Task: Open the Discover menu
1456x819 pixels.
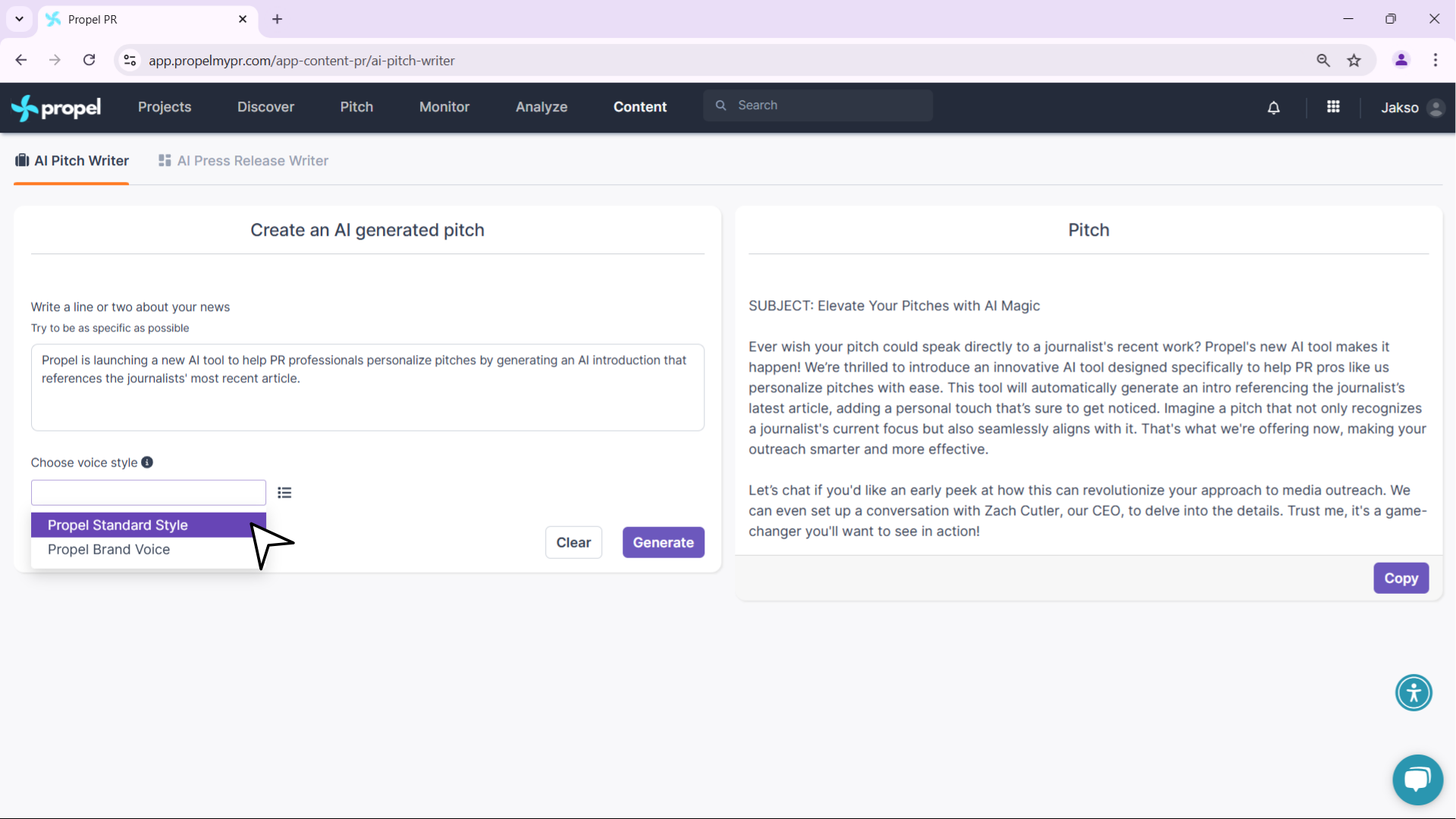Action: (x=265, y=107)
